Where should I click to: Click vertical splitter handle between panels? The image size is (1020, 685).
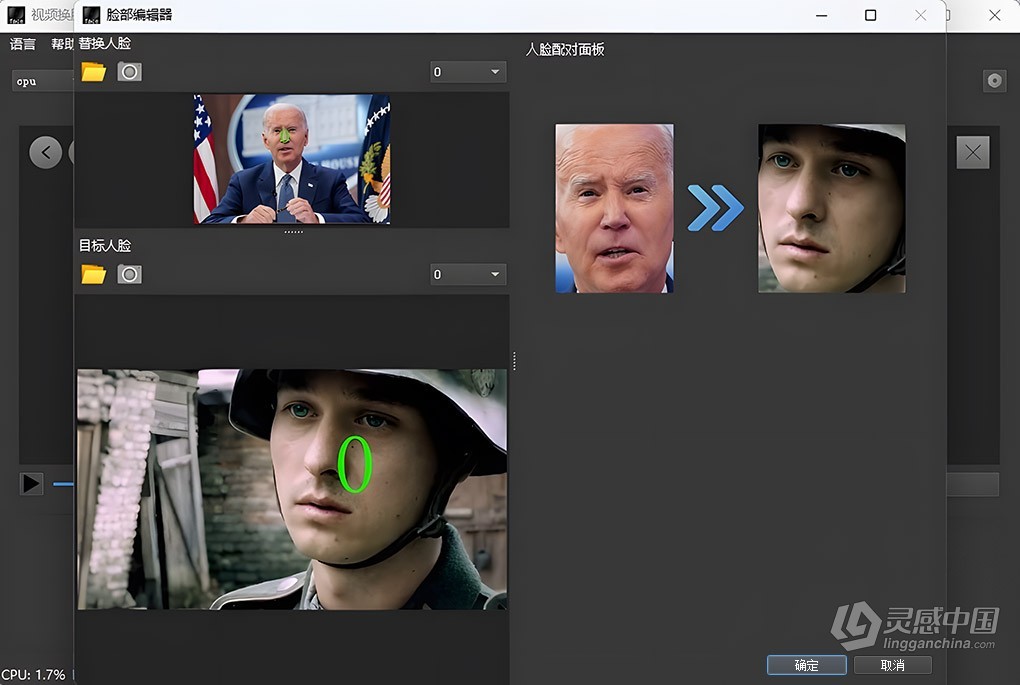514,361
